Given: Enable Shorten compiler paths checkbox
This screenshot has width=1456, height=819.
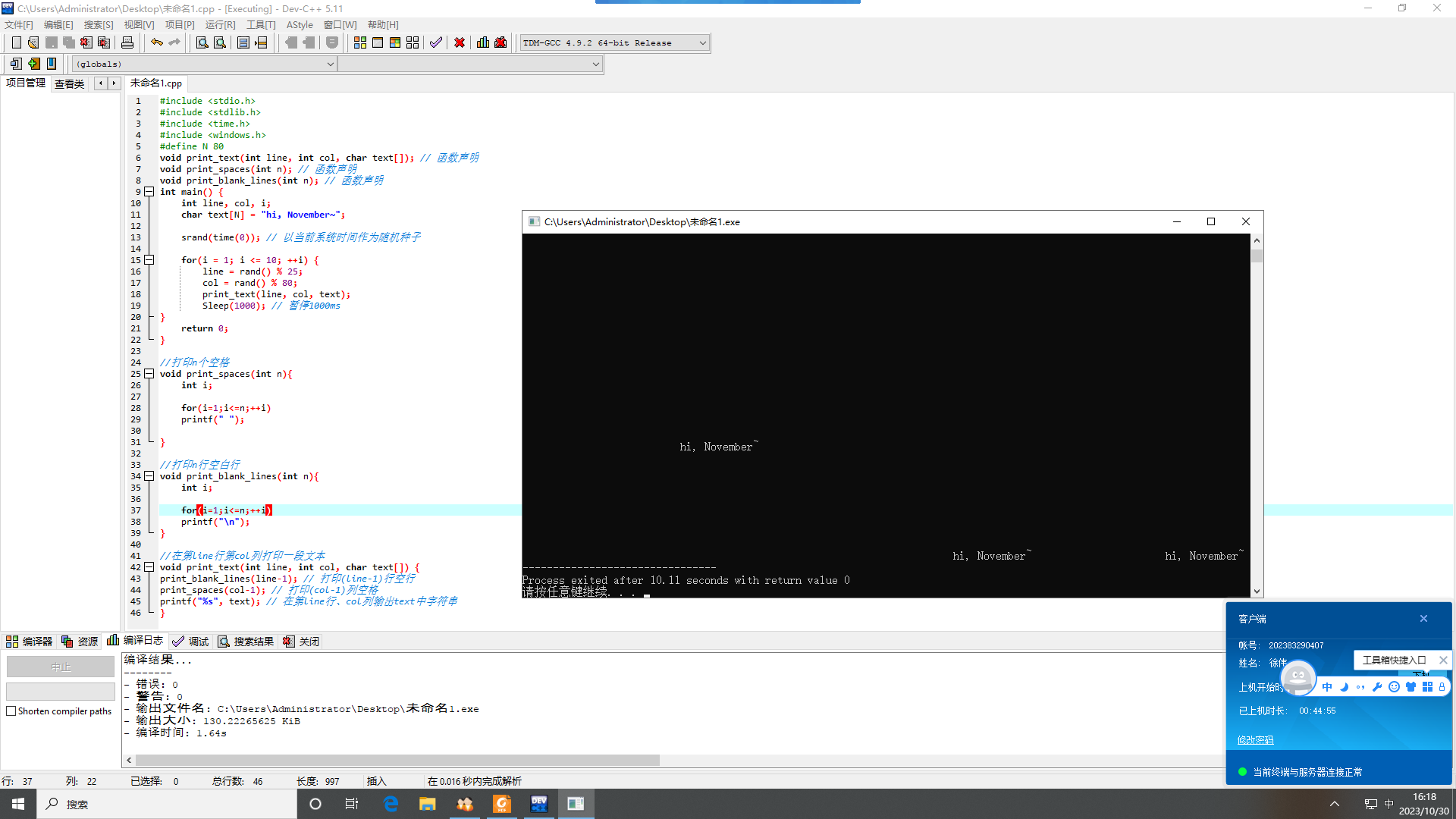Looking at the screenshot, I should [11, 711].
